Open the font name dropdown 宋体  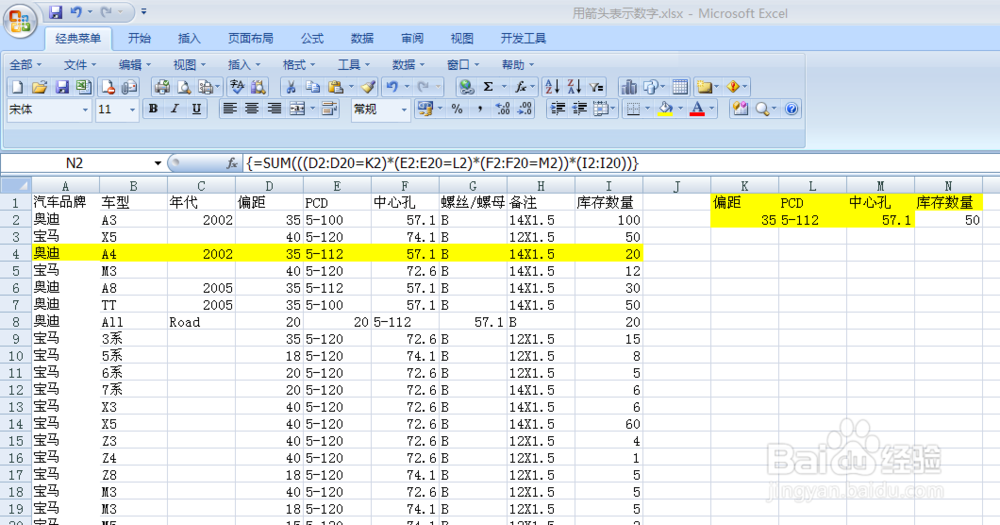(85, 110)
